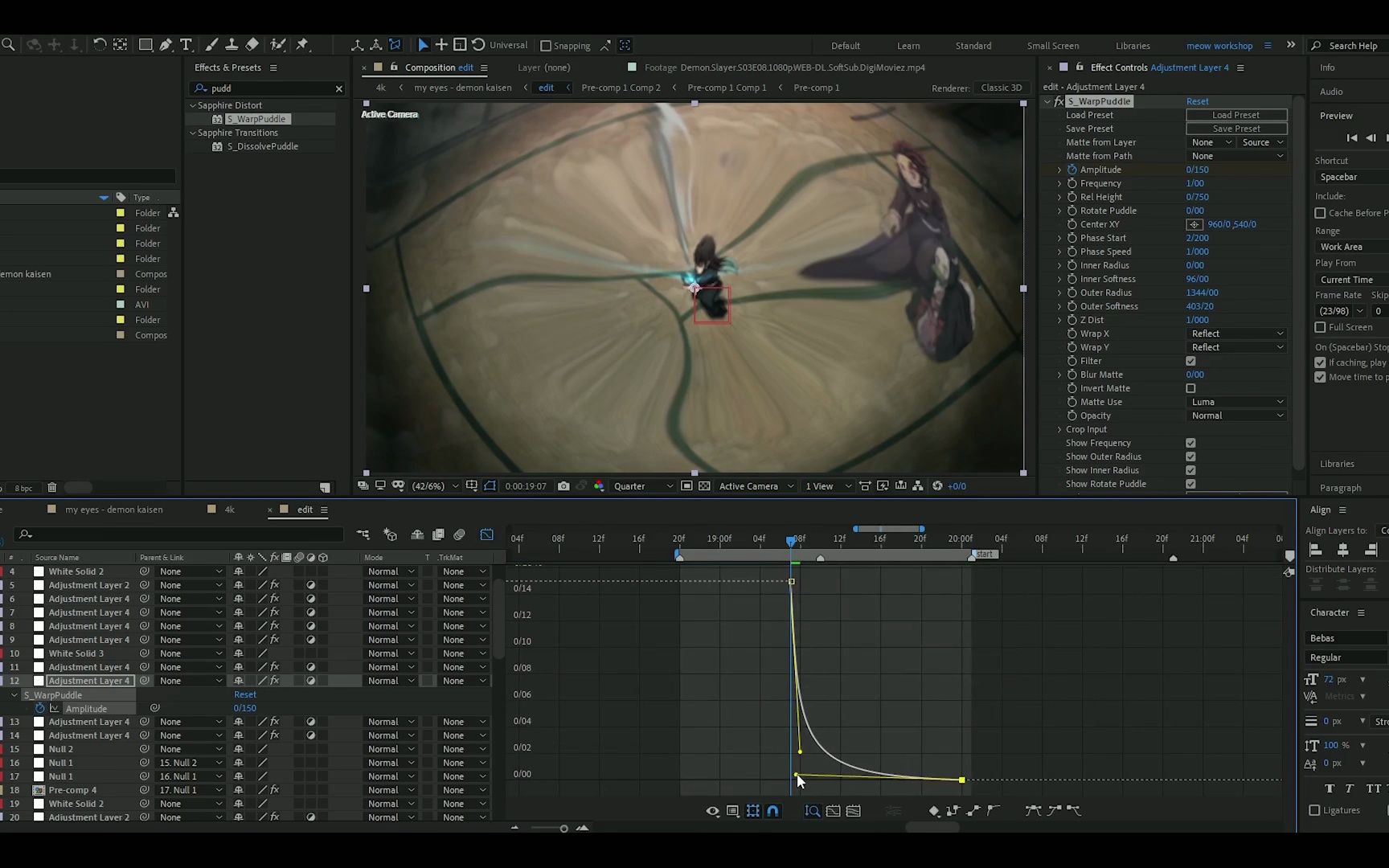Clear the effects search field
The width and height of the screenshot is (1389, 868).
[338, 88]
